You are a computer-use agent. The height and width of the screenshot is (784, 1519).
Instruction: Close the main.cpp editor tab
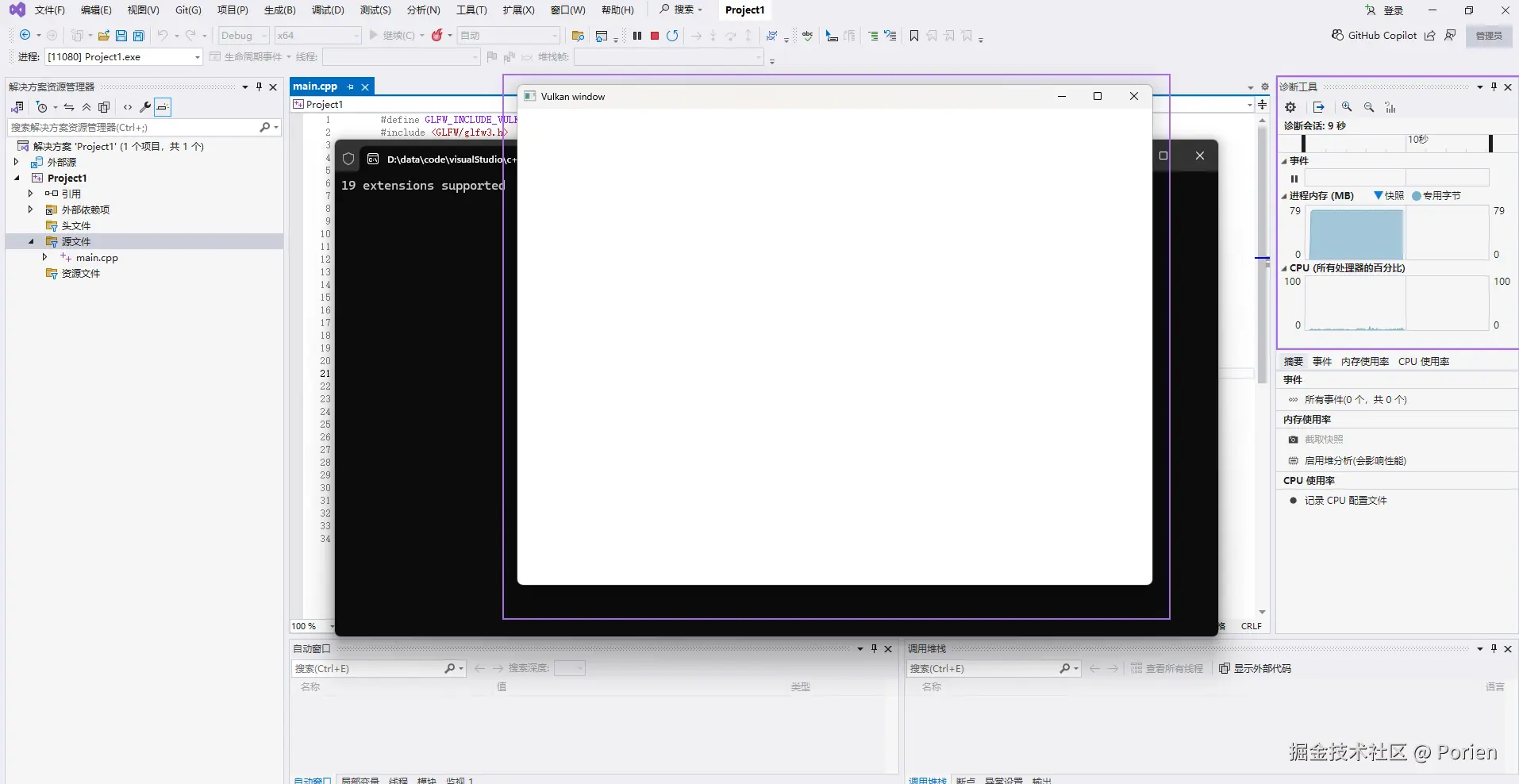(x=365, y=86)
